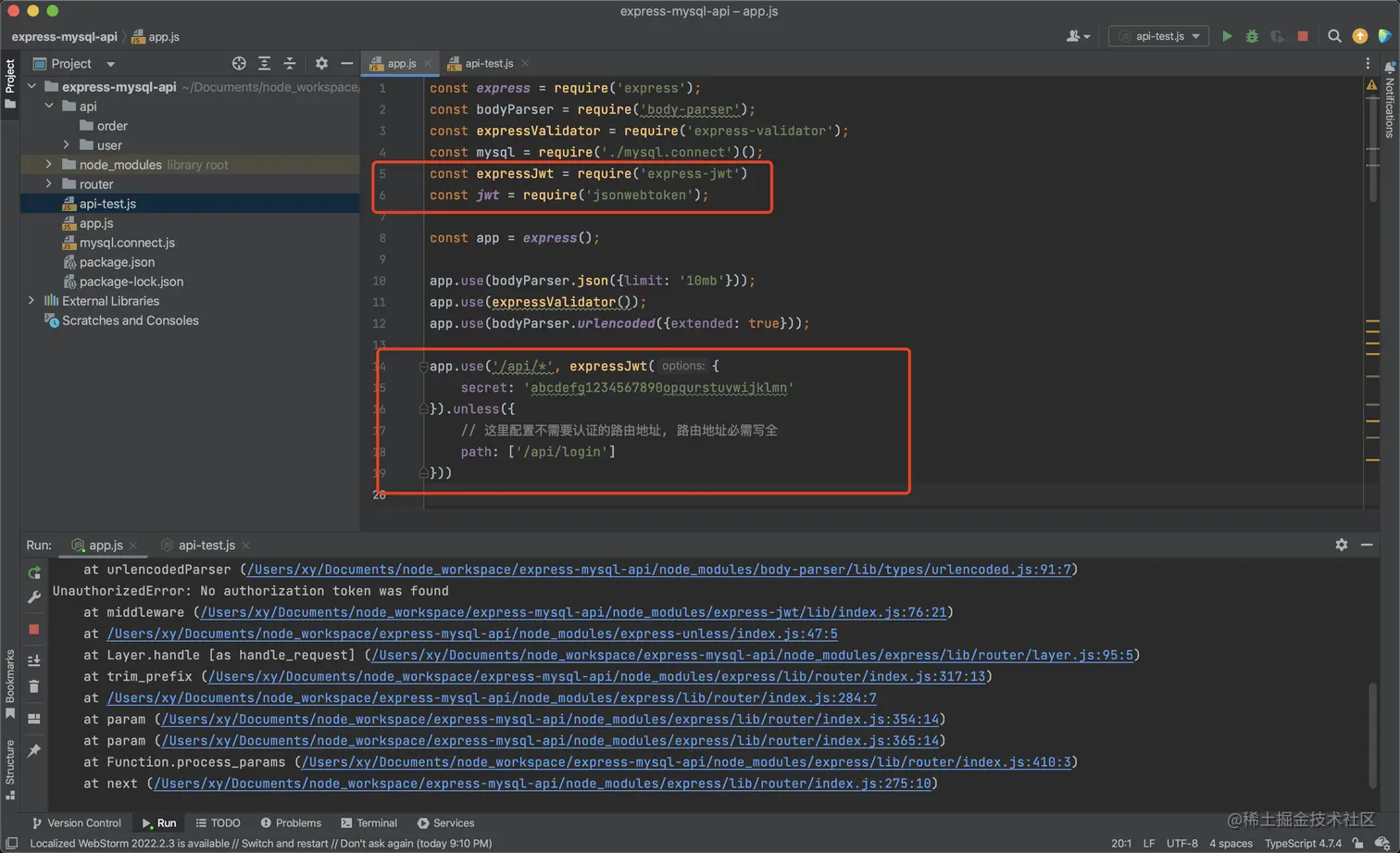Open the api-test.js run configuration dropdown
This screenshot has height=853, width=1400.
coord(1158,36)
